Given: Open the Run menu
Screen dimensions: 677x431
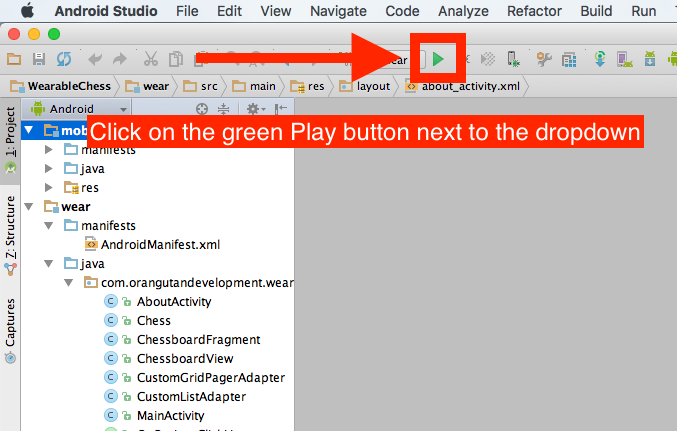Looking at the screenshot, I should tap(644, 11).
